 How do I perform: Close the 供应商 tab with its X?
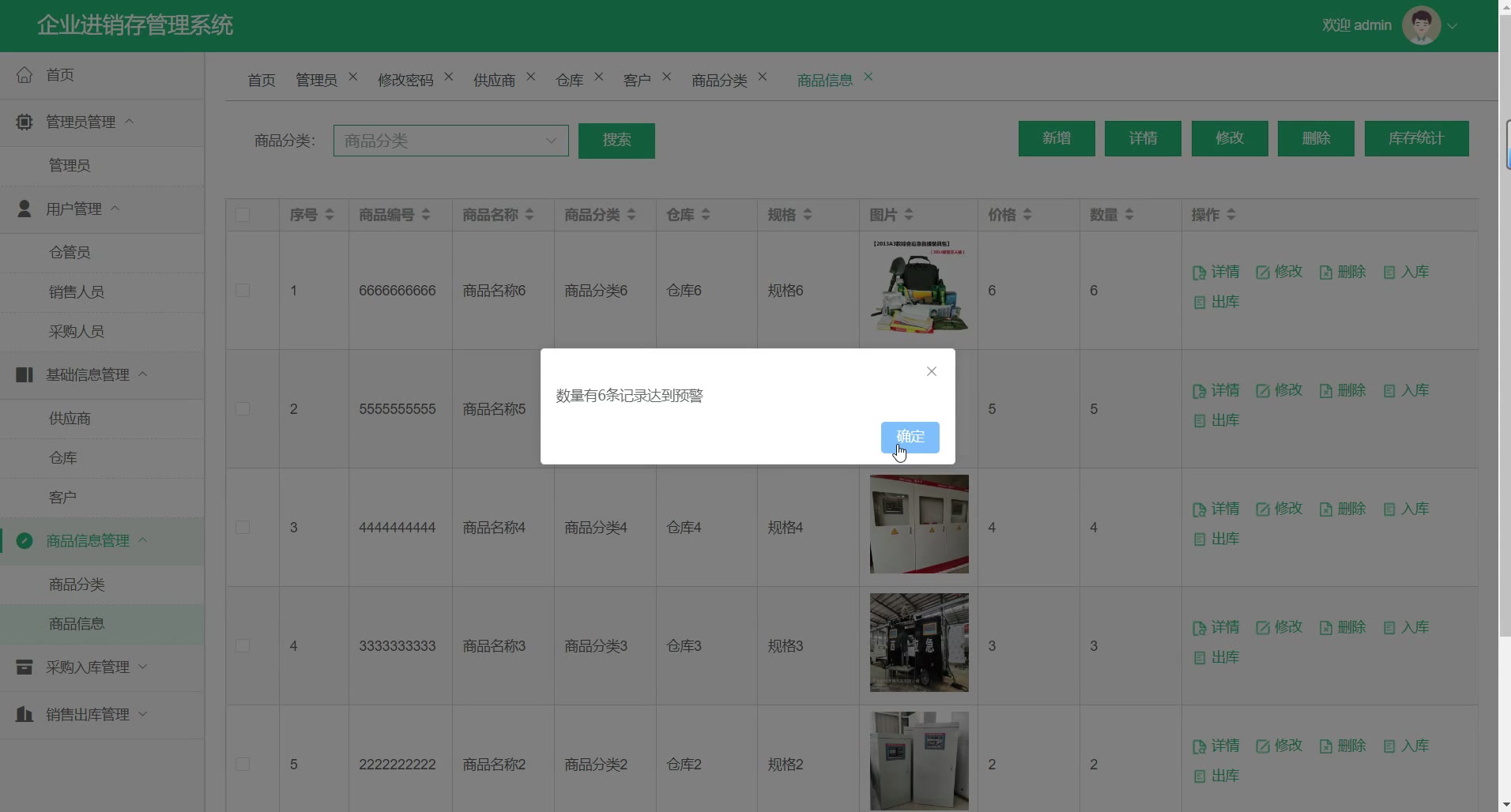click(x=531, y=77)
